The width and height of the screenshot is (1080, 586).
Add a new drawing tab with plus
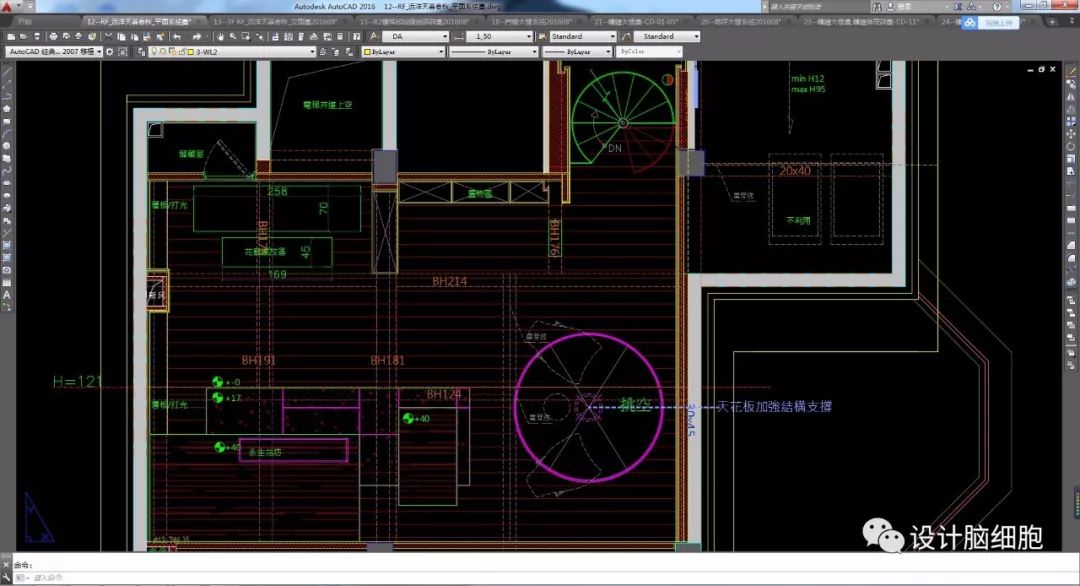1052,20
